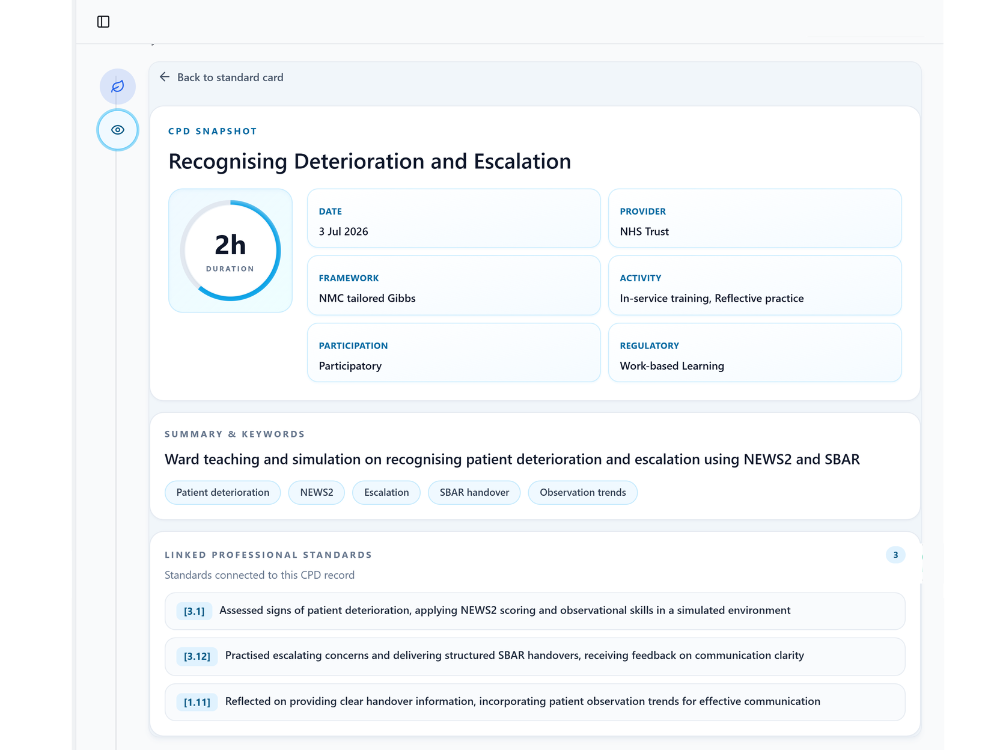Image resolution: width=1000 pixels, height=750 pixels.
Task: Click the Escalation keyword chip
Action: (x=386, y=492)
